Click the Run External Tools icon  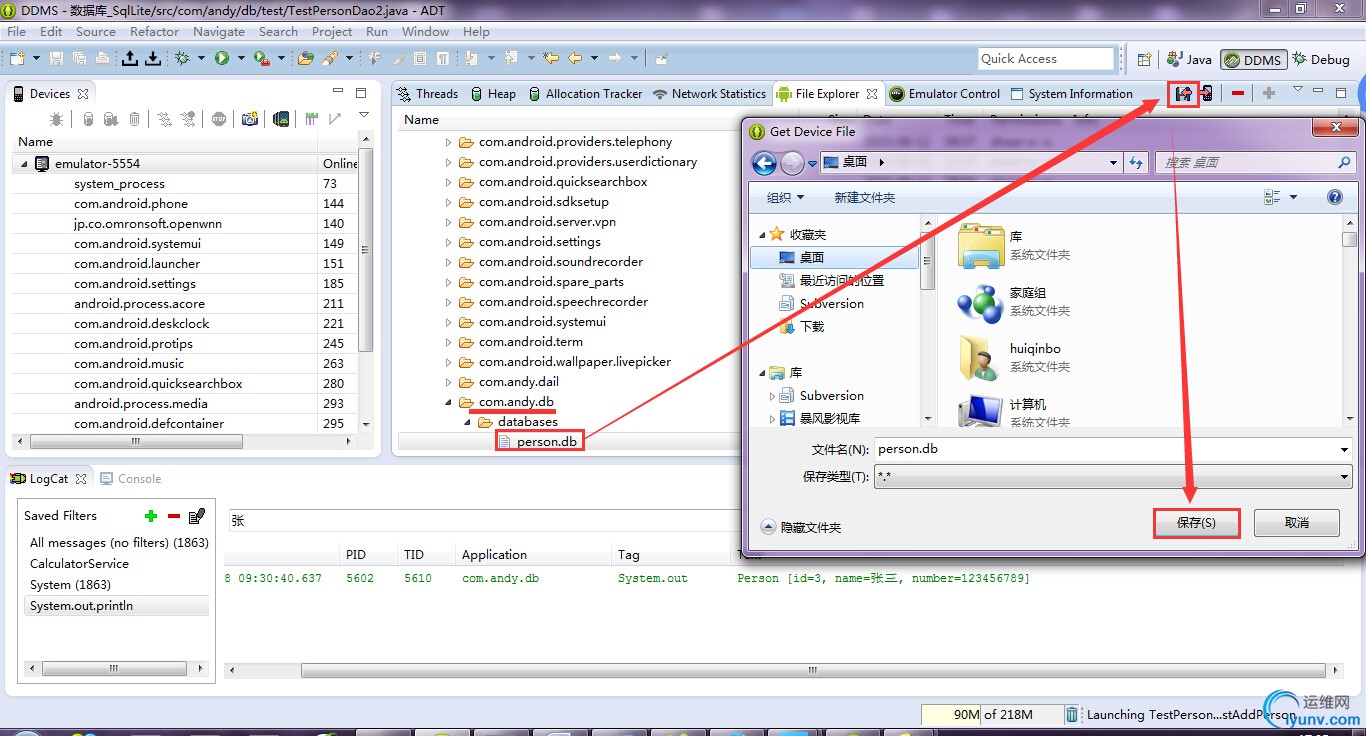(260, 59)
